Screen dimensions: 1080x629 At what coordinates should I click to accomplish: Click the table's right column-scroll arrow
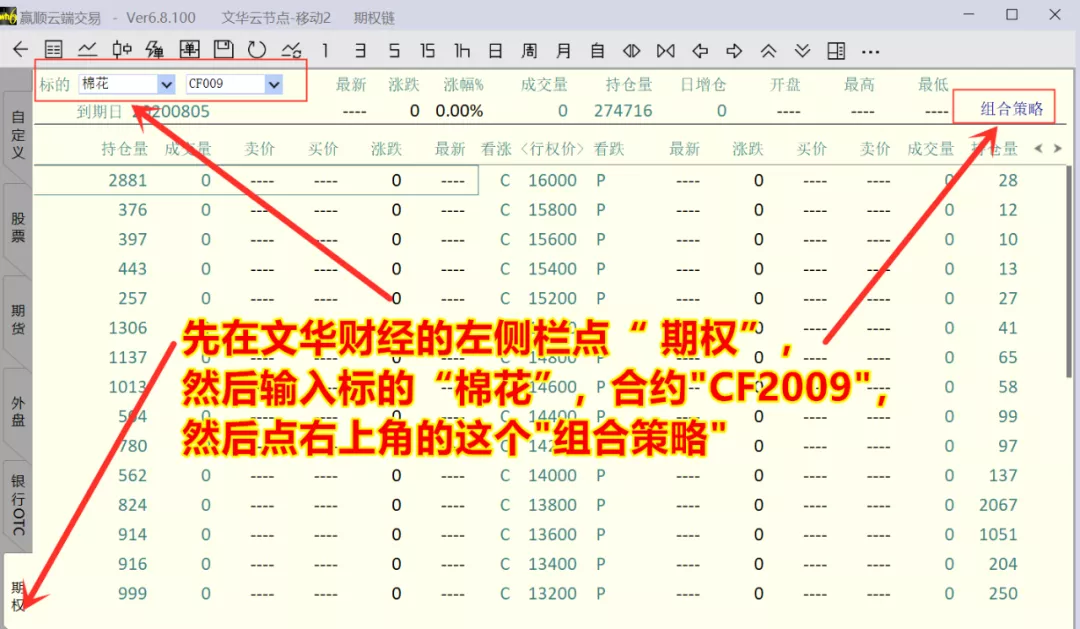(1057, 148)
